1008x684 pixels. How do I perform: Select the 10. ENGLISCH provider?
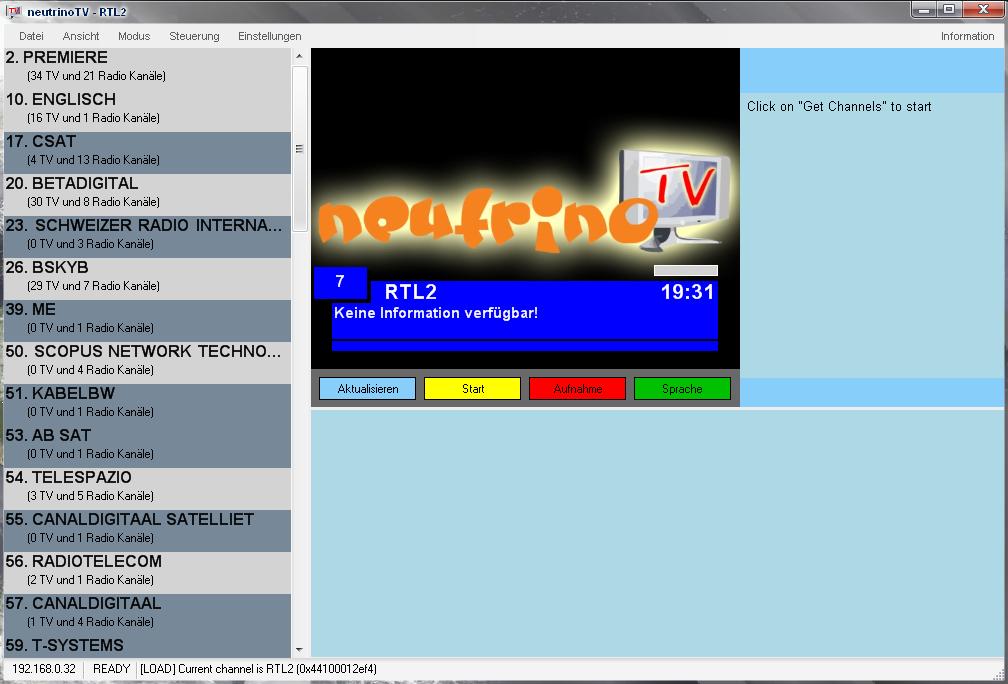tap(147, 111)
